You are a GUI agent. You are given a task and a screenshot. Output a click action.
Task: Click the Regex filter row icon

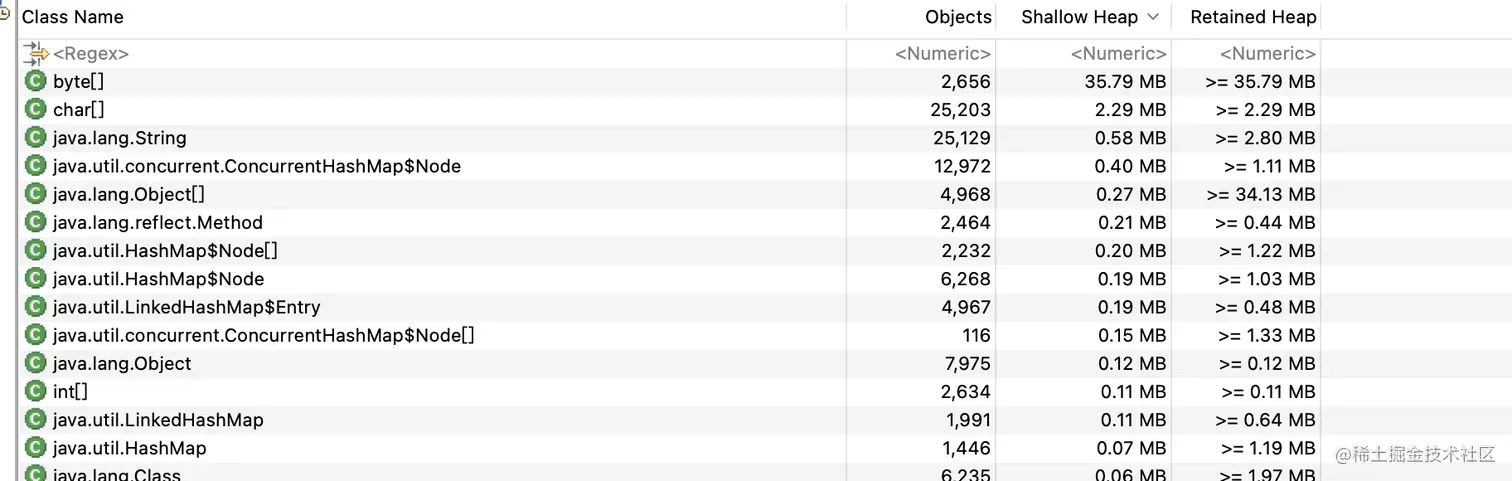(36, 53)
